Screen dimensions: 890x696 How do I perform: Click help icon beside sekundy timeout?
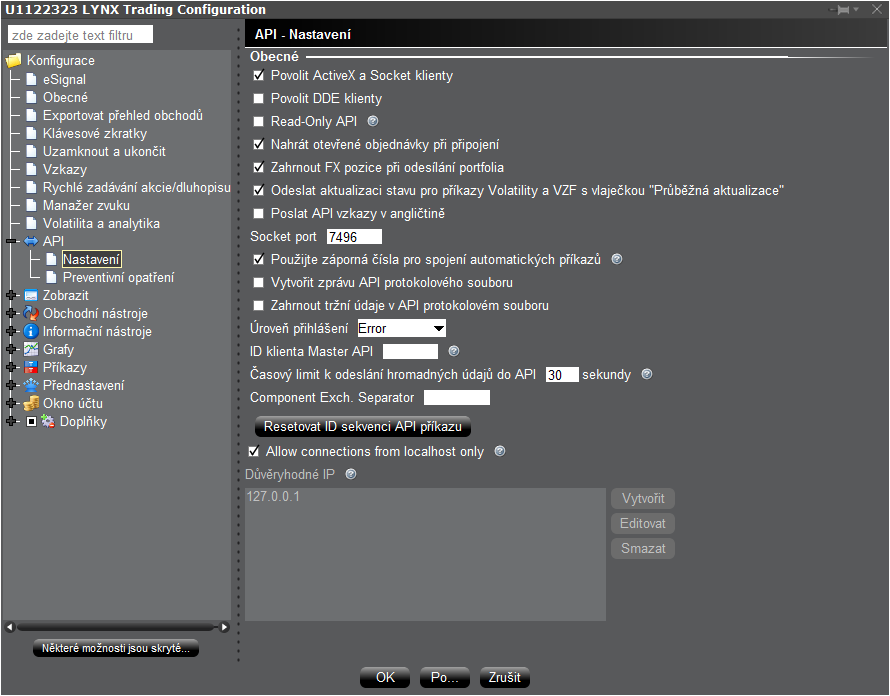(647, 374)
